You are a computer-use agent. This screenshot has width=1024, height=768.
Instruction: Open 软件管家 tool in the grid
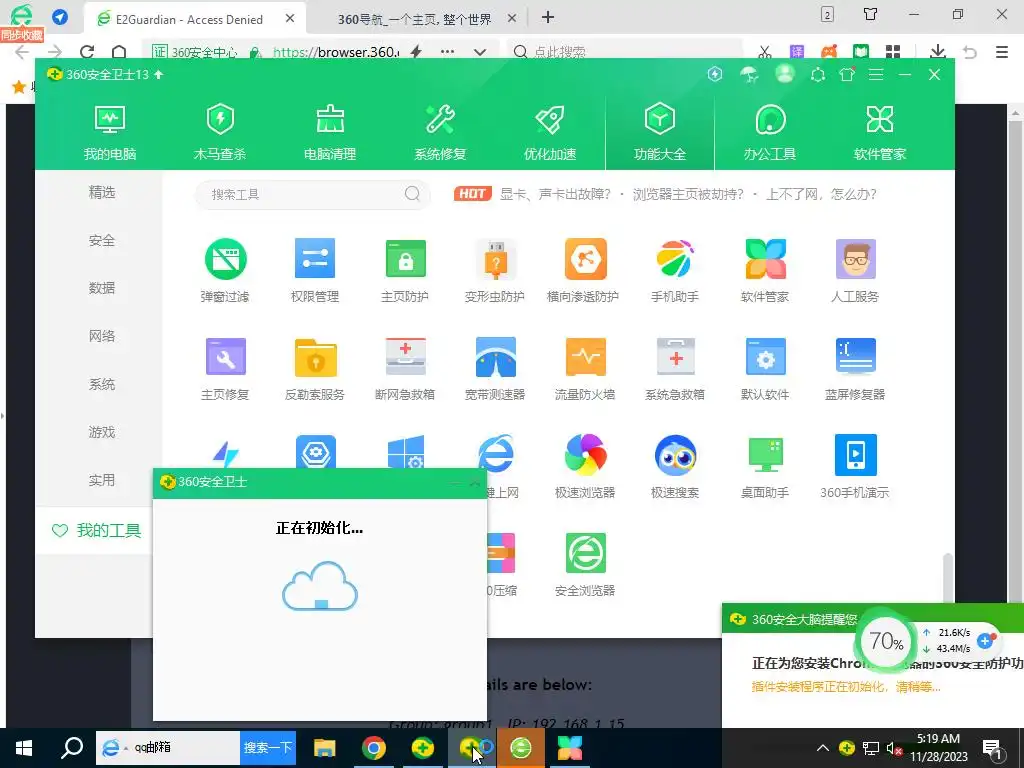765,270
